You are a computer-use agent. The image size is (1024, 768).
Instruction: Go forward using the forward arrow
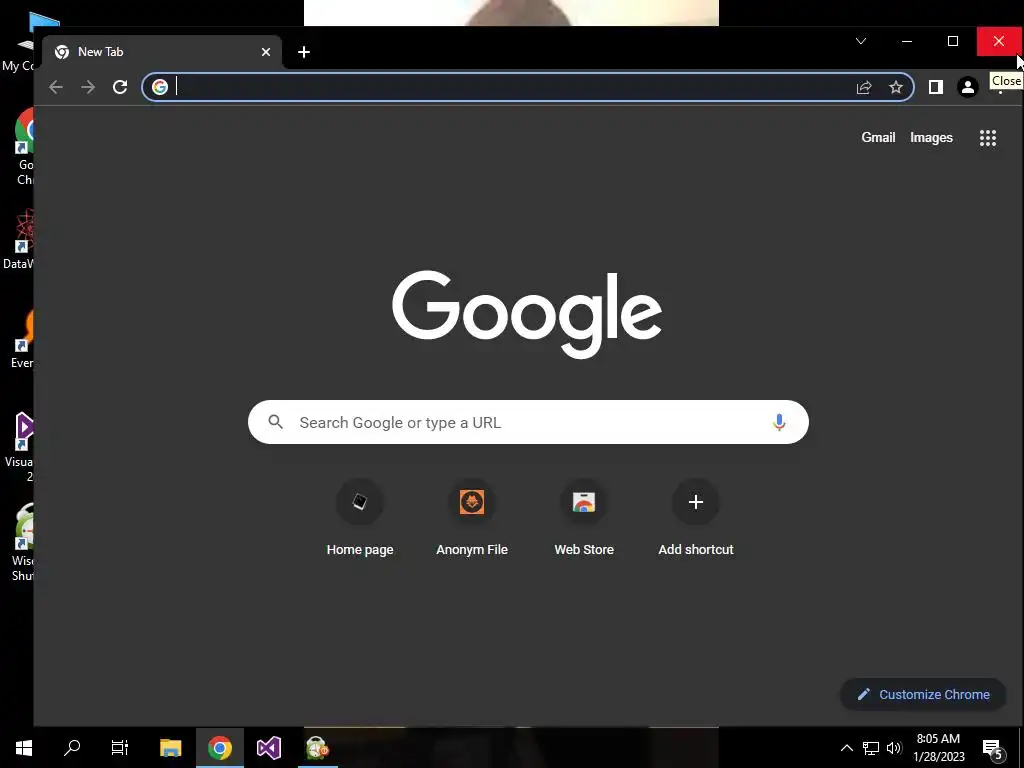pos(88,87)
